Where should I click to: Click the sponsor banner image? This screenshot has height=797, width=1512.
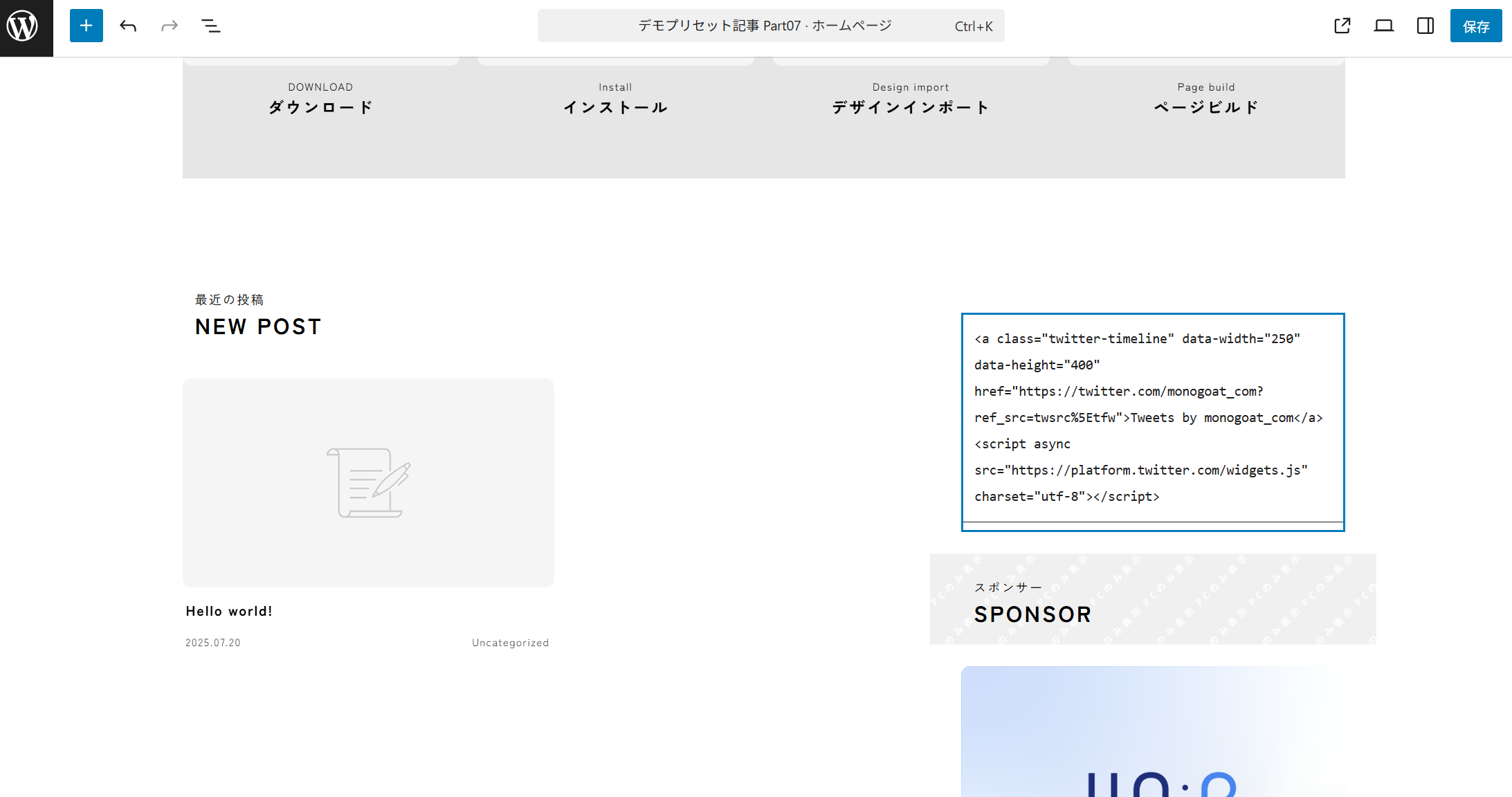click(1153, 732)
